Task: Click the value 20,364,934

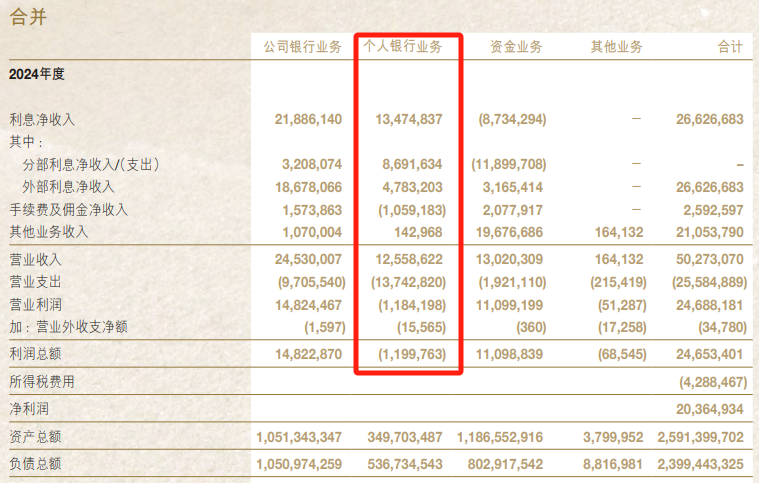Action: click(x=710, y=409)
